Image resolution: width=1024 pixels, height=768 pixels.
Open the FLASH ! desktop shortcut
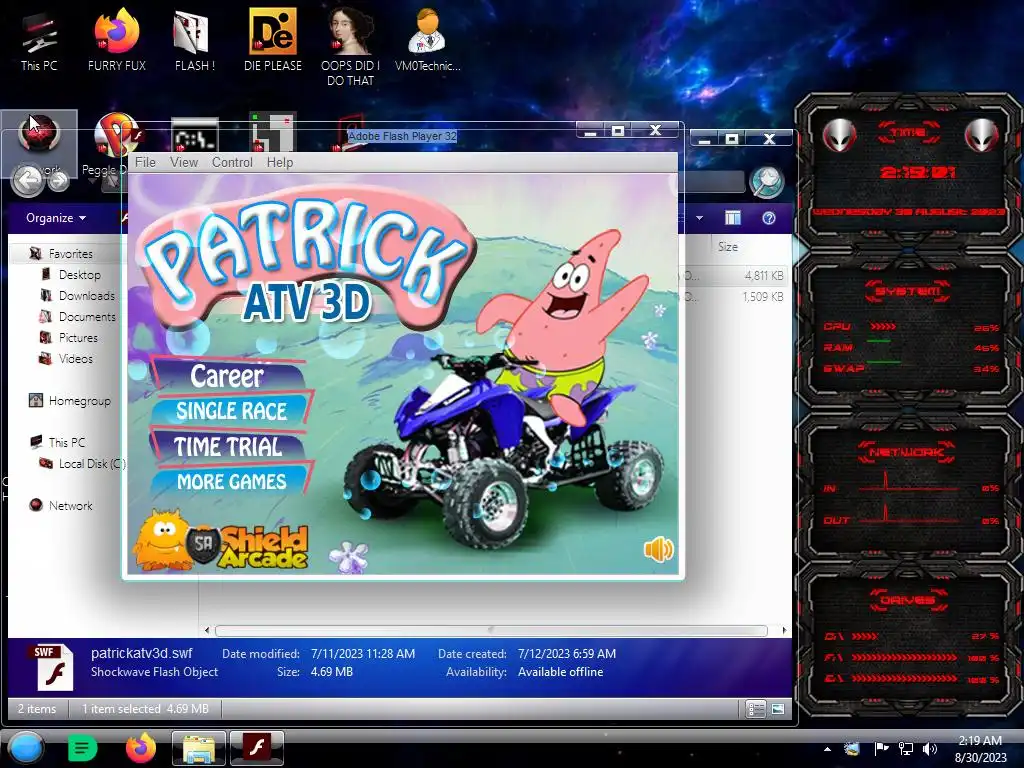194,40
